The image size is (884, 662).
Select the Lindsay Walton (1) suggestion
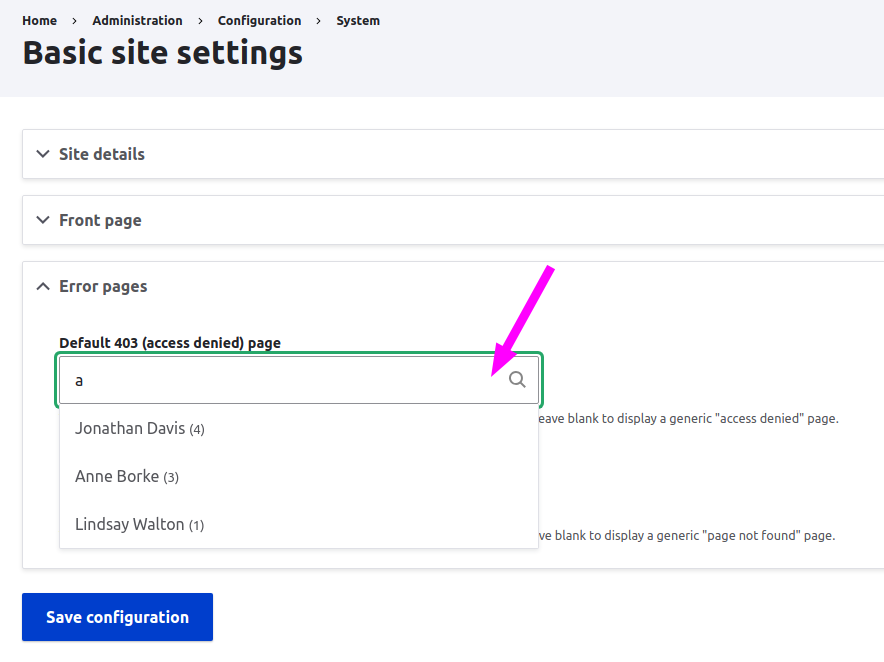[x=299, y=524]
